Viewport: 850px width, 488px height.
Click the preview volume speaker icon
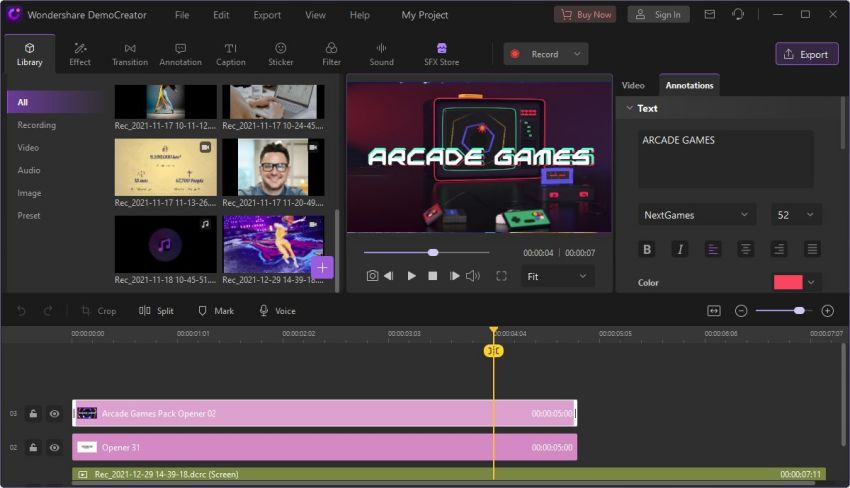(x=473, y=276)
